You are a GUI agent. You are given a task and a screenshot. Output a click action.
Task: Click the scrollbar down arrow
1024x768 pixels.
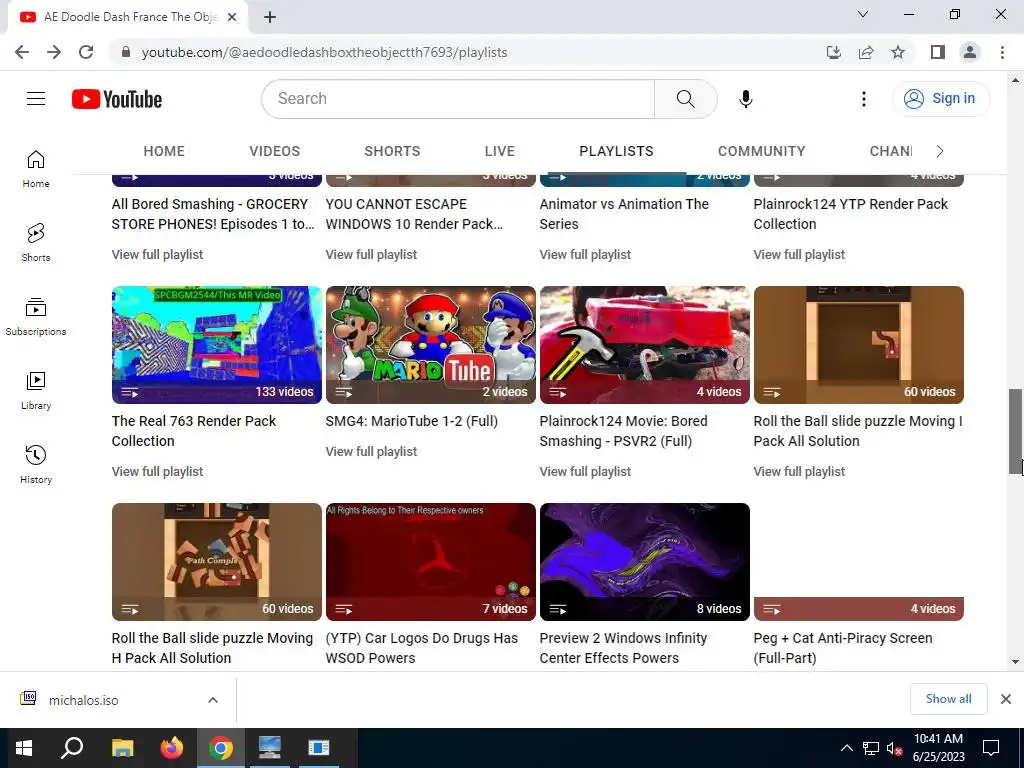click(x=1015, y=662)
